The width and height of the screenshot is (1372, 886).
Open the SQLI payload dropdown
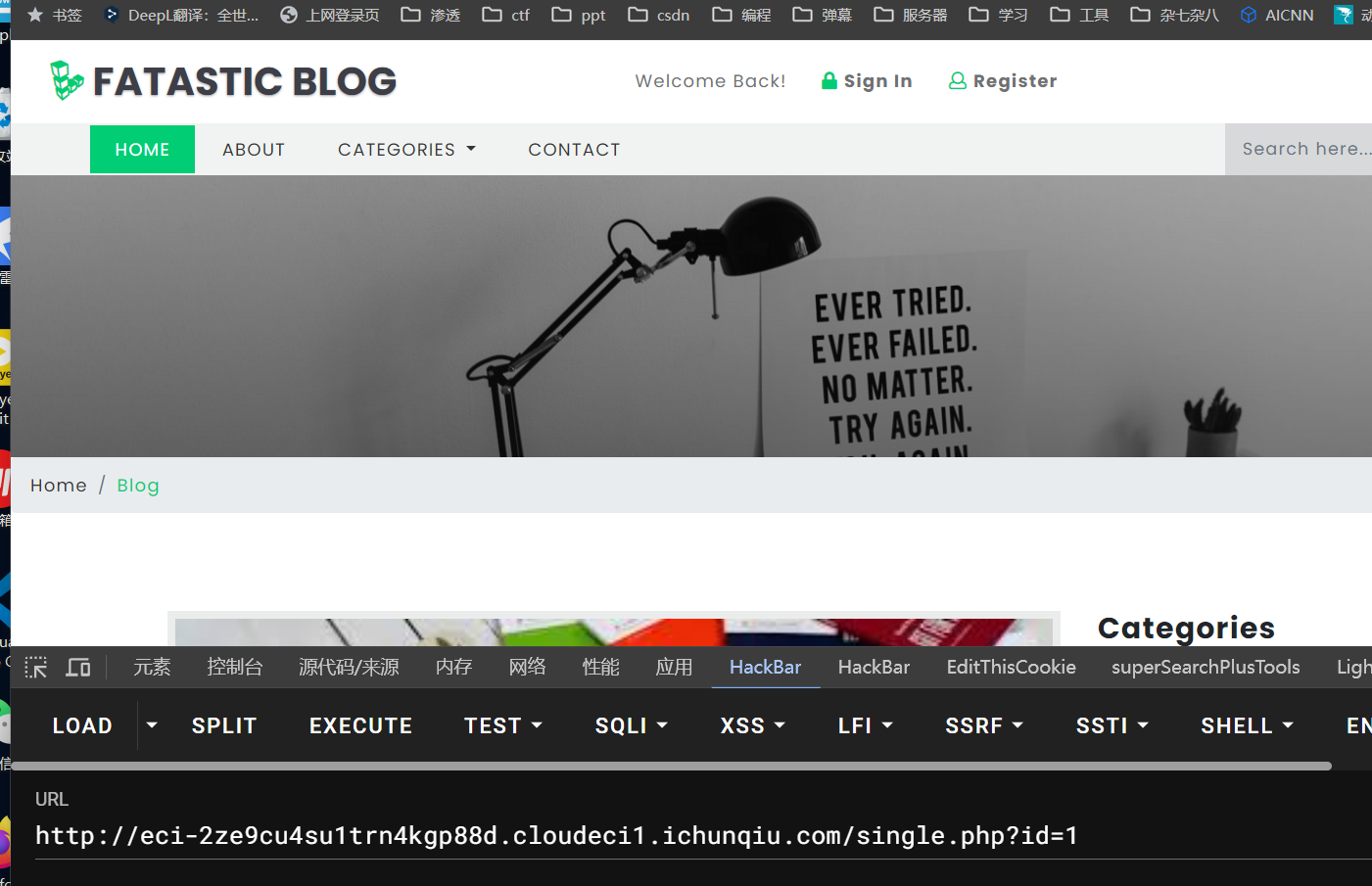(x=631, y=725)
